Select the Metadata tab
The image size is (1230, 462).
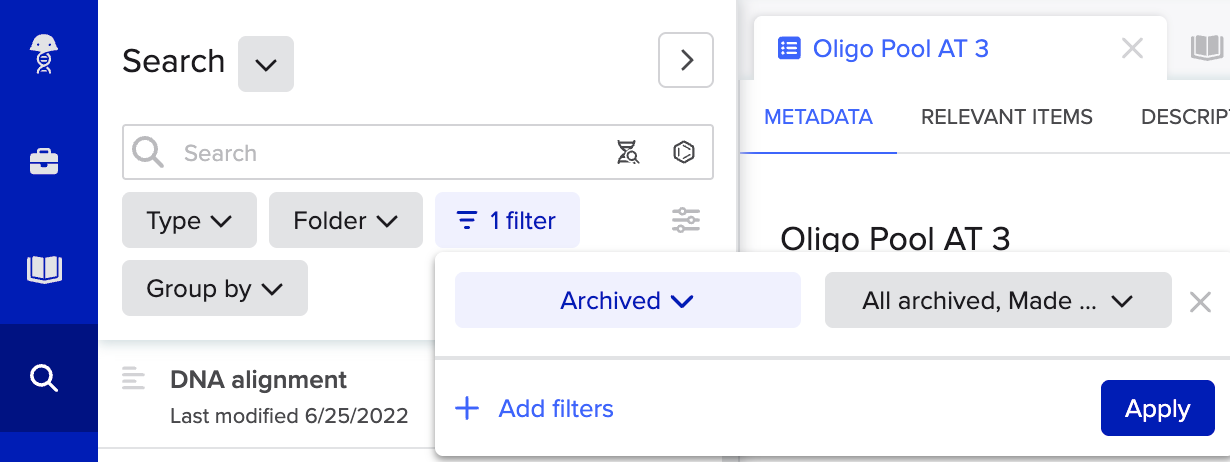point(818,117)
